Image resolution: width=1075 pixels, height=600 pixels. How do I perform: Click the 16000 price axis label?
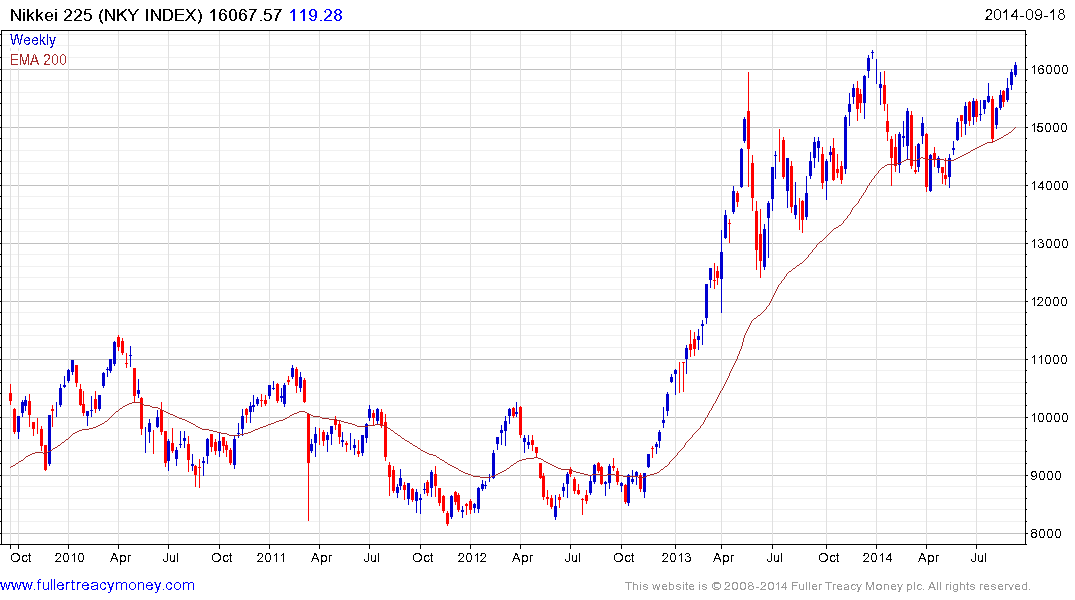click(x=1049, y=69)
